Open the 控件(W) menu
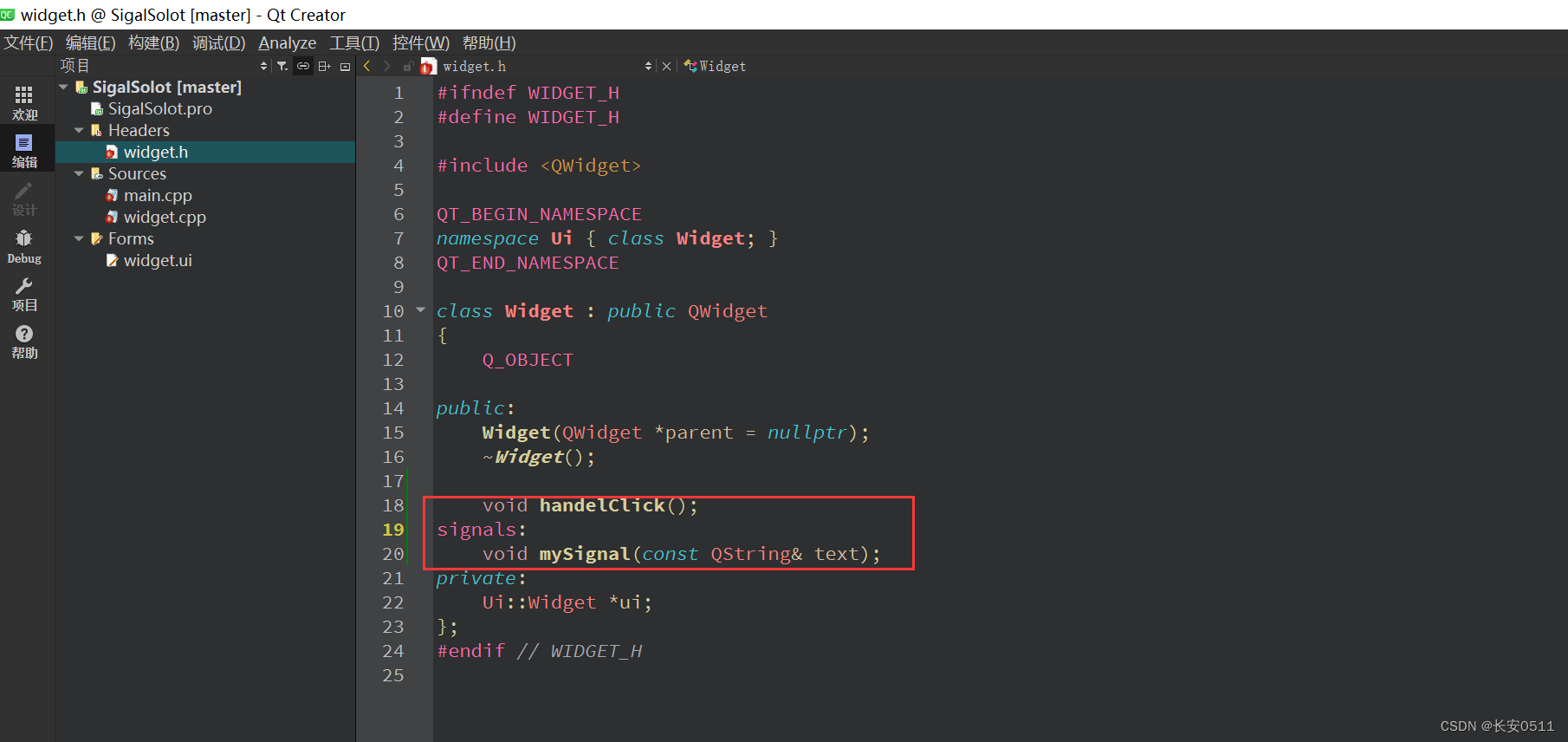The width and height of the screenshot is (1568, 742). click(421, 42)
